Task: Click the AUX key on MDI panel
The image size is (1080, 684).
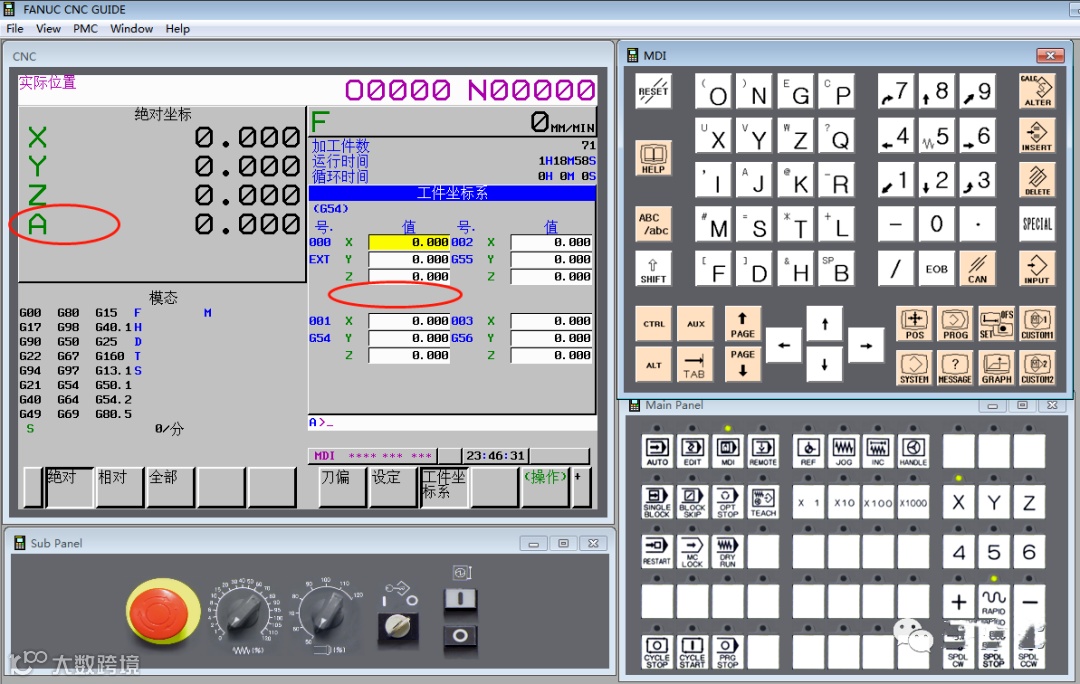Action: pos(694,324)
